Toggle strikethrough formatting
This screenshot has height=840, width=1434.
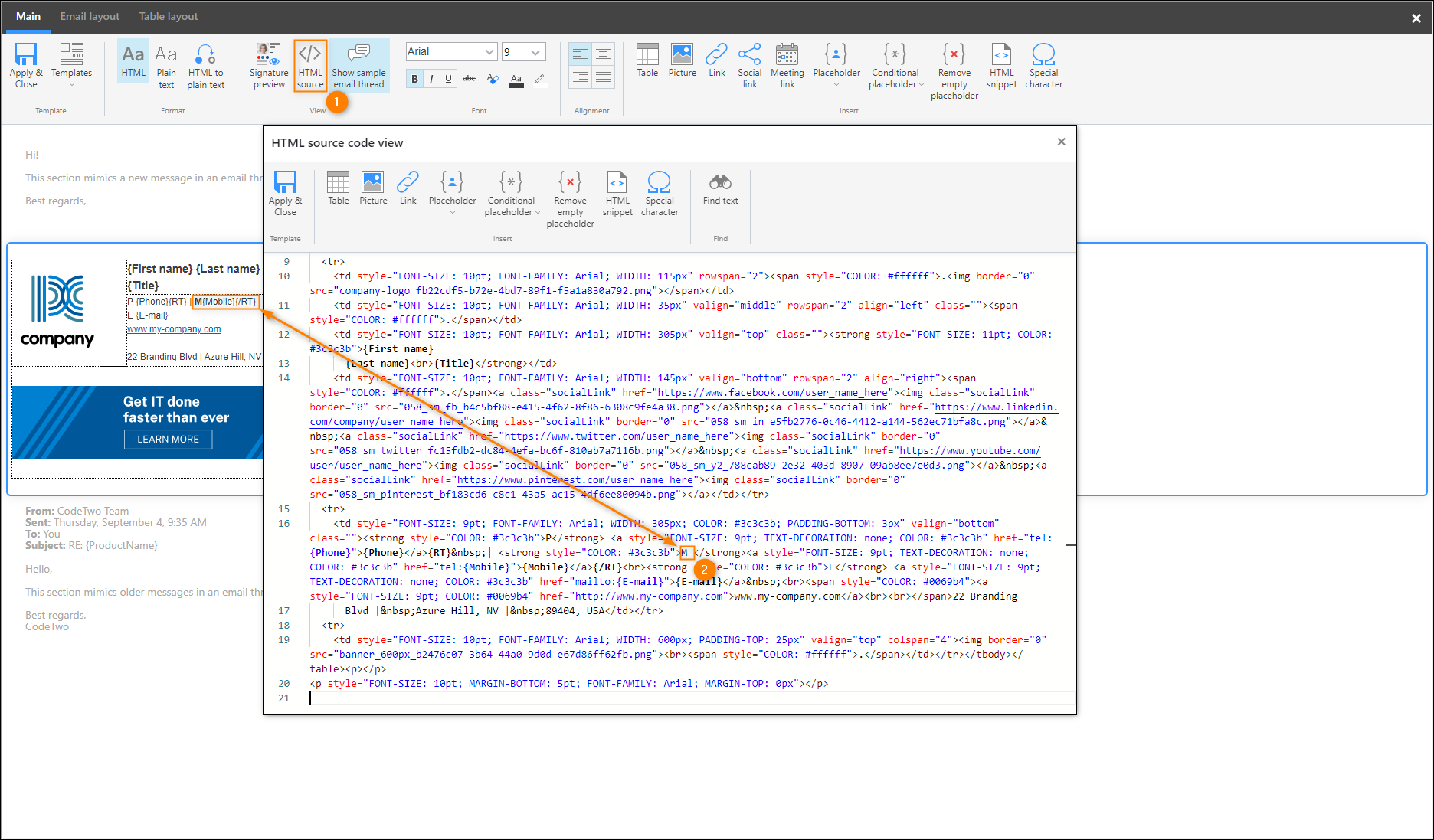tap(469, 78)
